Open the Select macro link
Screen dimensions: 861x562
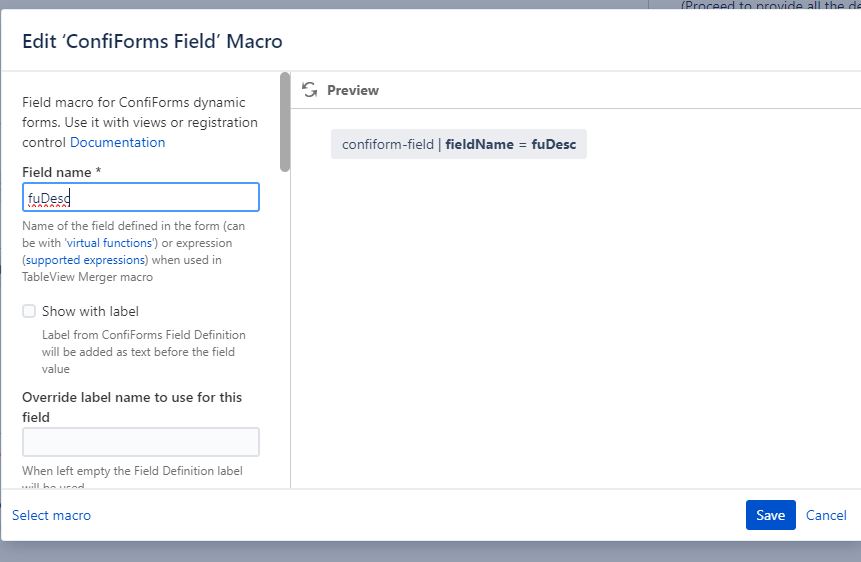pyautogui.click(x=52, y=515)
